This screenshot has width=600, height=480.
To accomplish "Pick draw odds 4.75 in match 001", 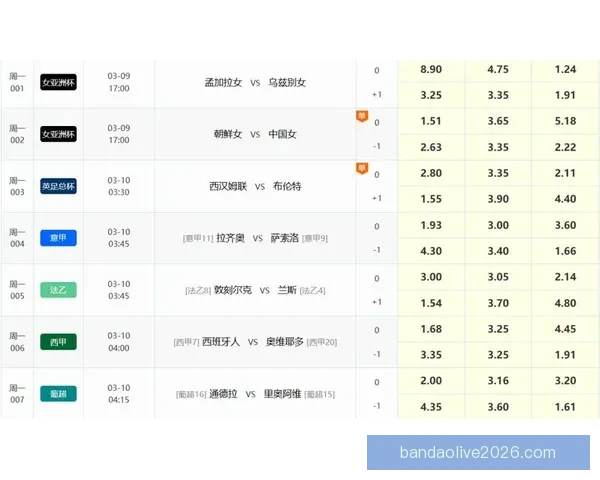I will tap(498, 70).
